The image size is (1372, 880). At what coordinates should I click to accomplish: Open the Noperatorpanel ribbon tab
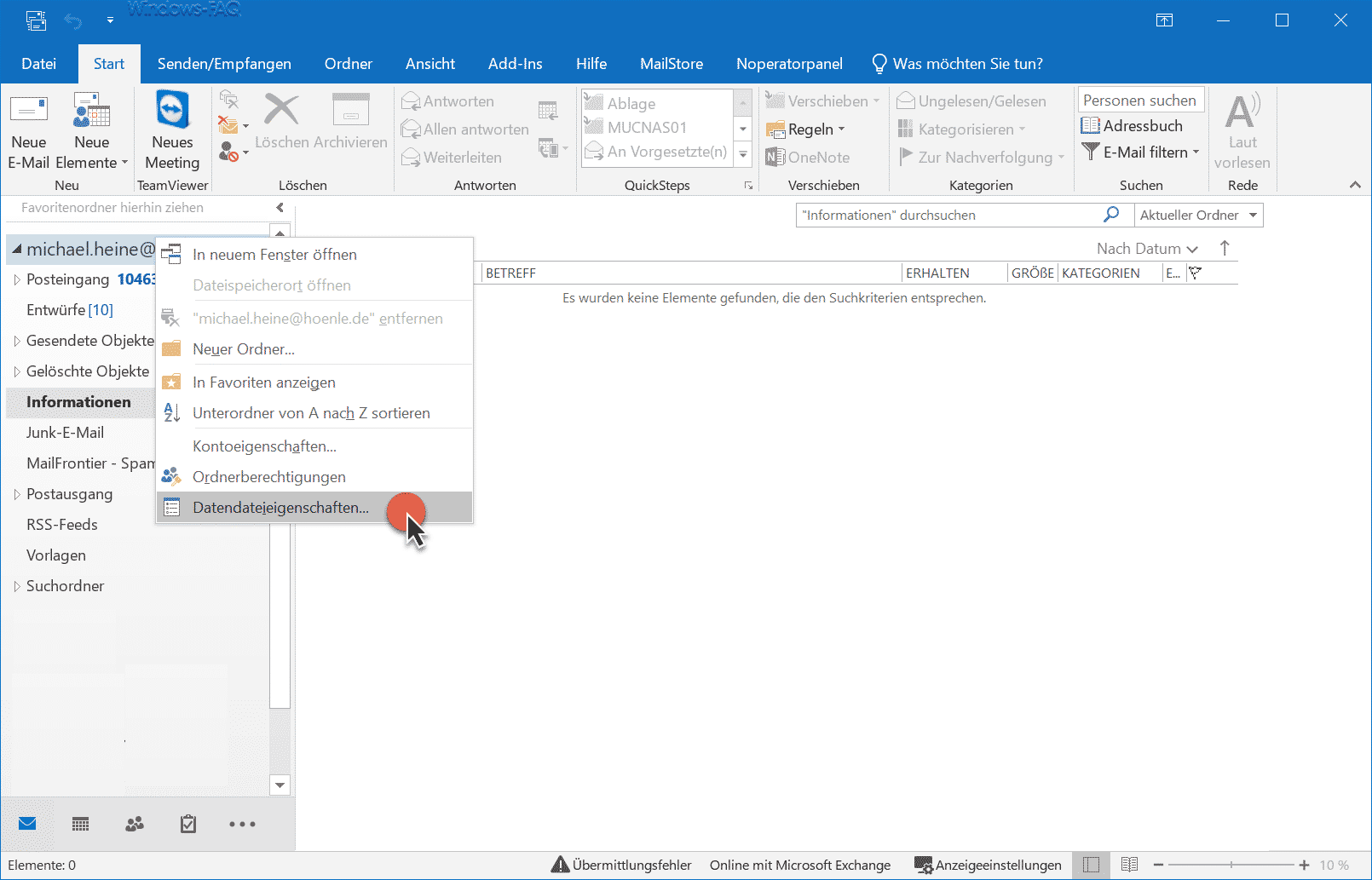tap(789, 64)
